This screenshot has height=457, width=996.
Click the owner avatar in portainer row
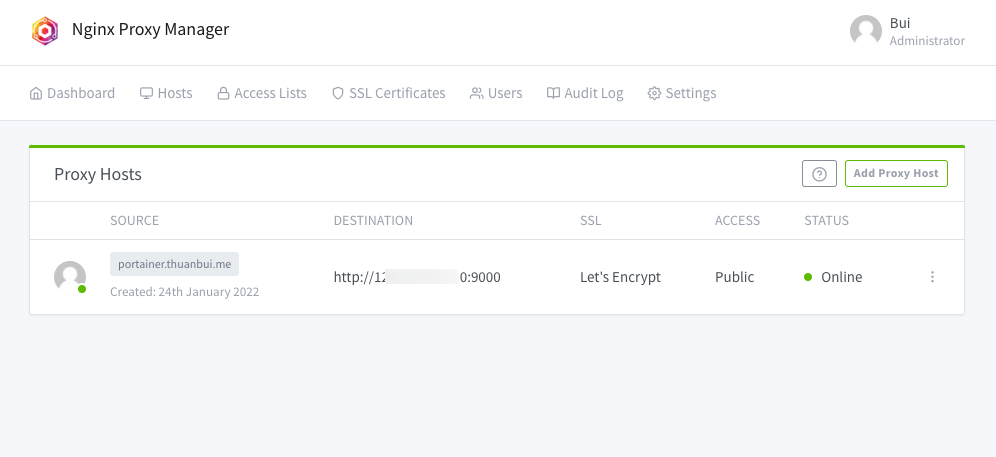coord(70,277)
